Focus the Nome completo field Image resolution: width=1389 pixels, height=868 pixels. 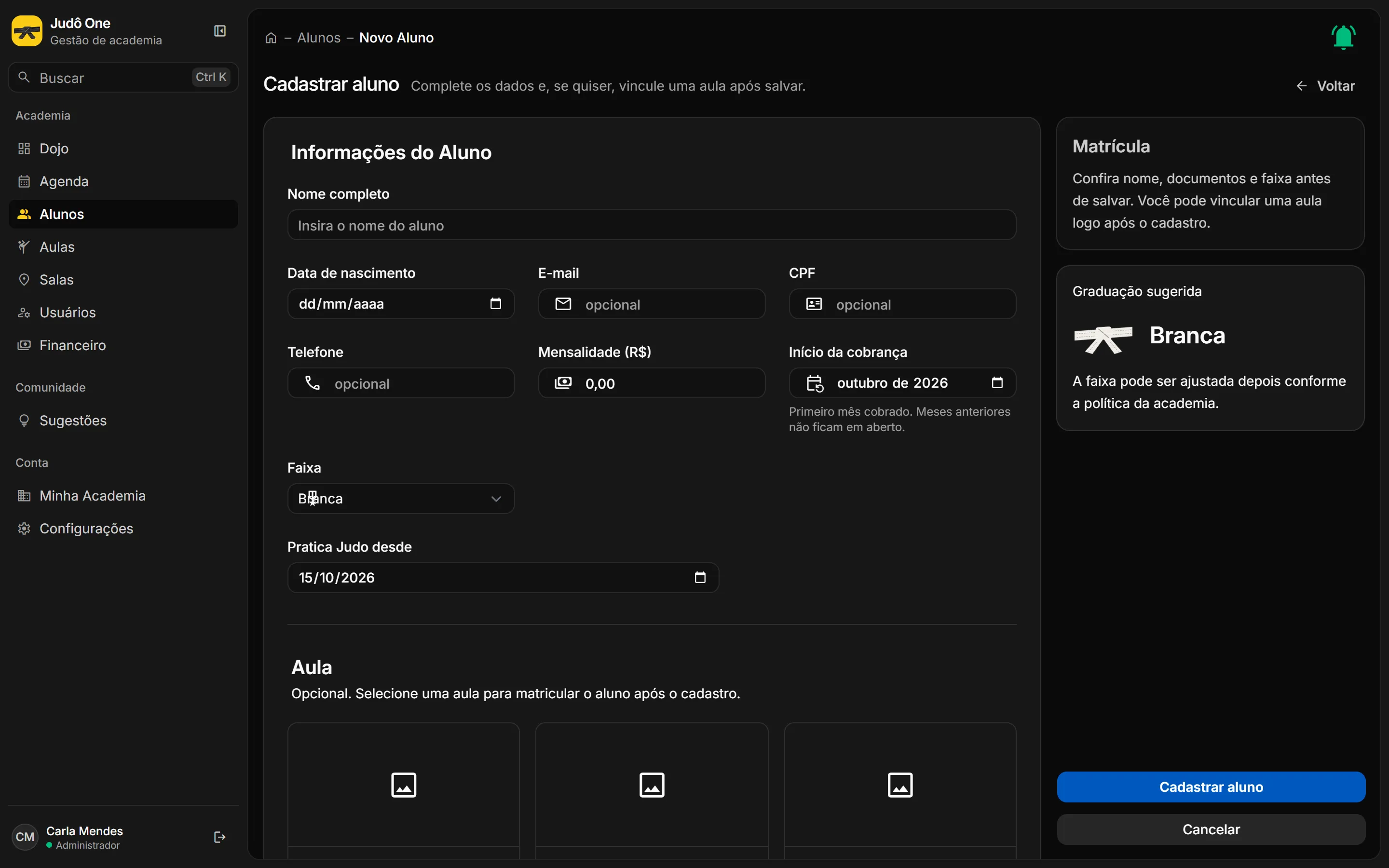click(x=652, y=225)
